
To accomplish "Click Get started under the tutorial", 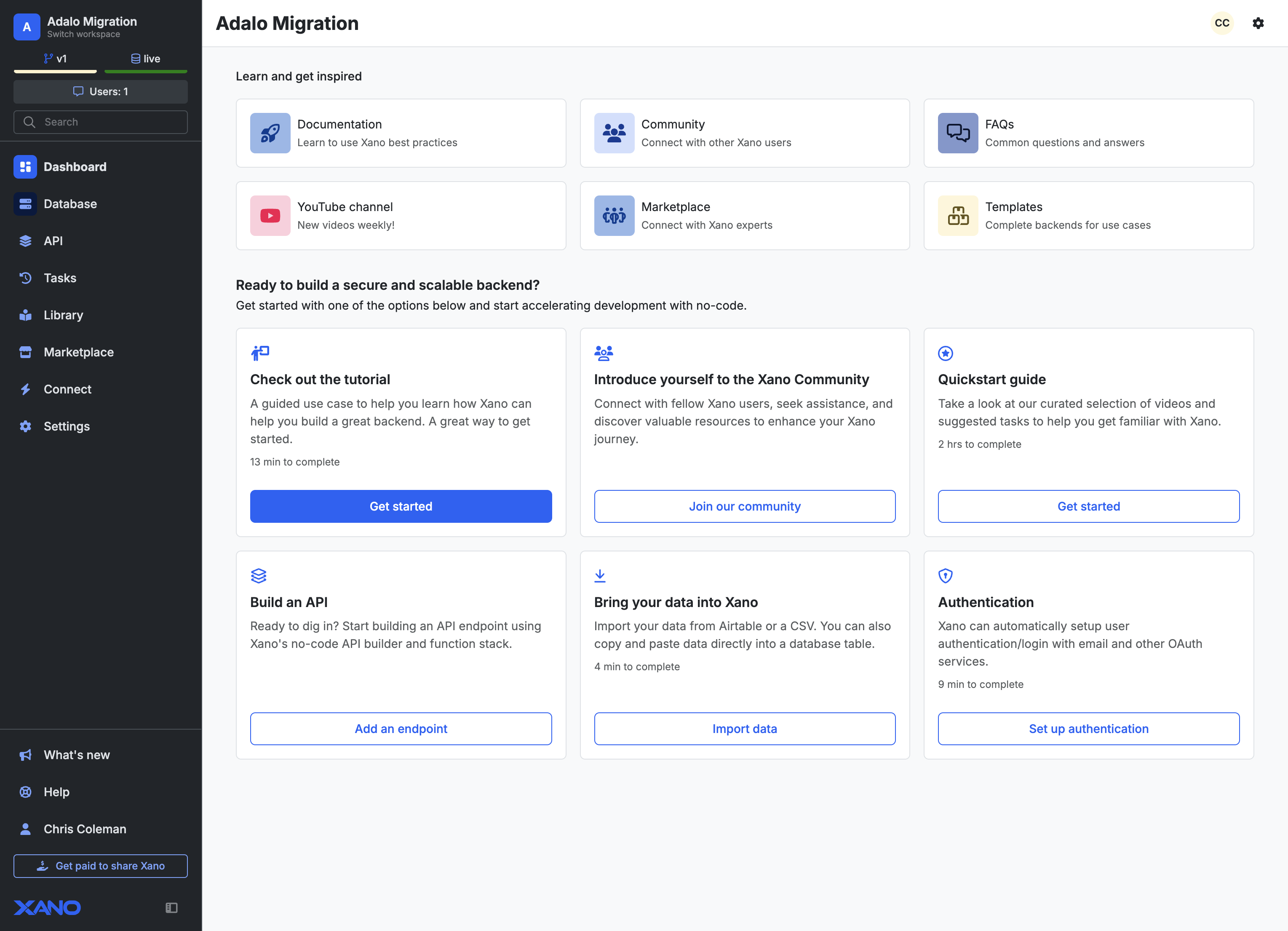I will point(401,506).
